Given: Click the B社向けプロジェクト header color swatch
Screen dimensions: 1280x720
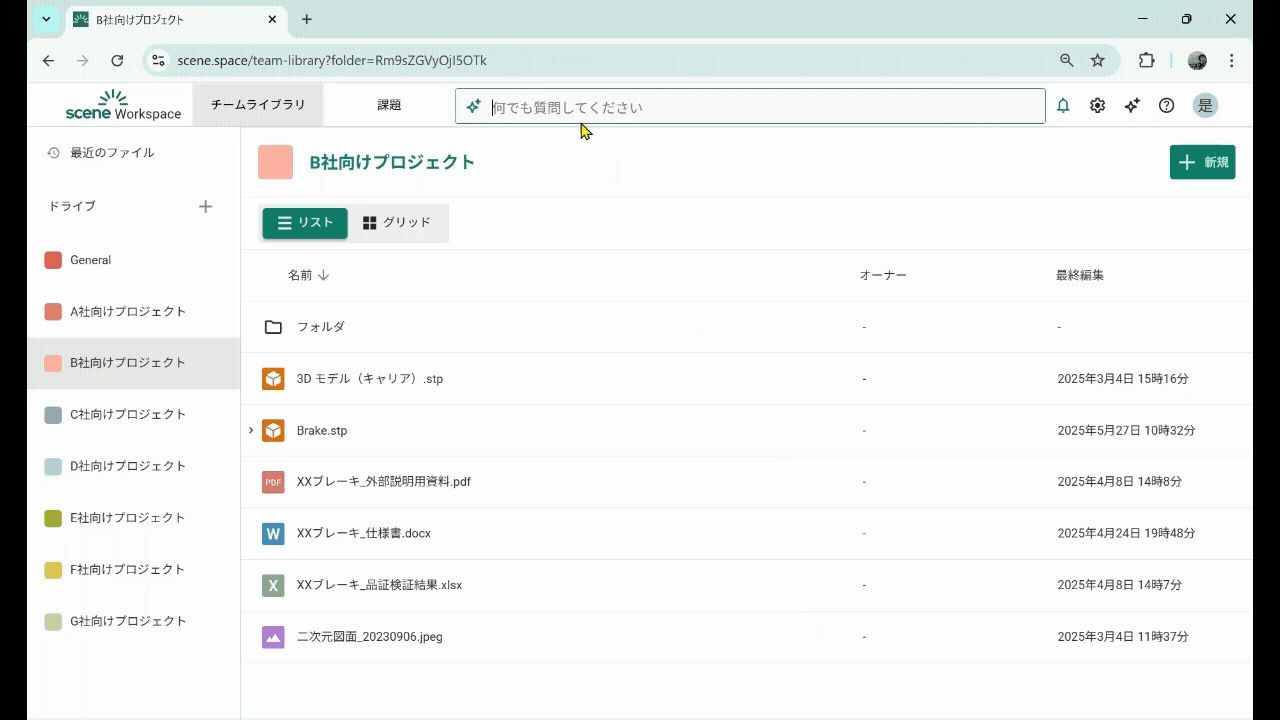Looking at the screenshot, I should pos(275,162).
